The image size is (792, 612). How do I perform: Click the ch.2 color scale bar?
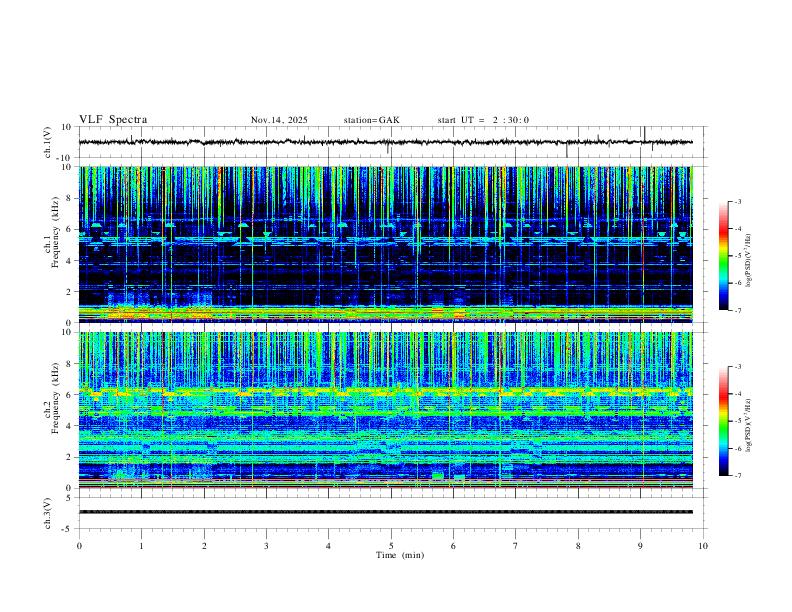[x=724, y=421]
